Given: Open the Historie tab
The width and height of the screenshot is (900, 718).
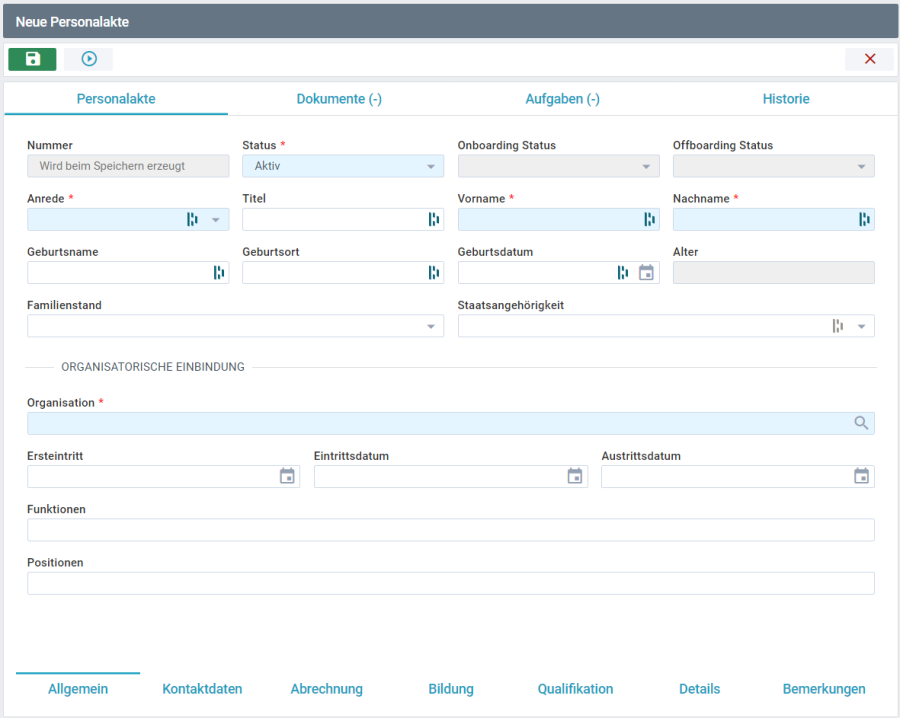Looking at the screenshot, I should pyautogui.click(x=786, y=99).
